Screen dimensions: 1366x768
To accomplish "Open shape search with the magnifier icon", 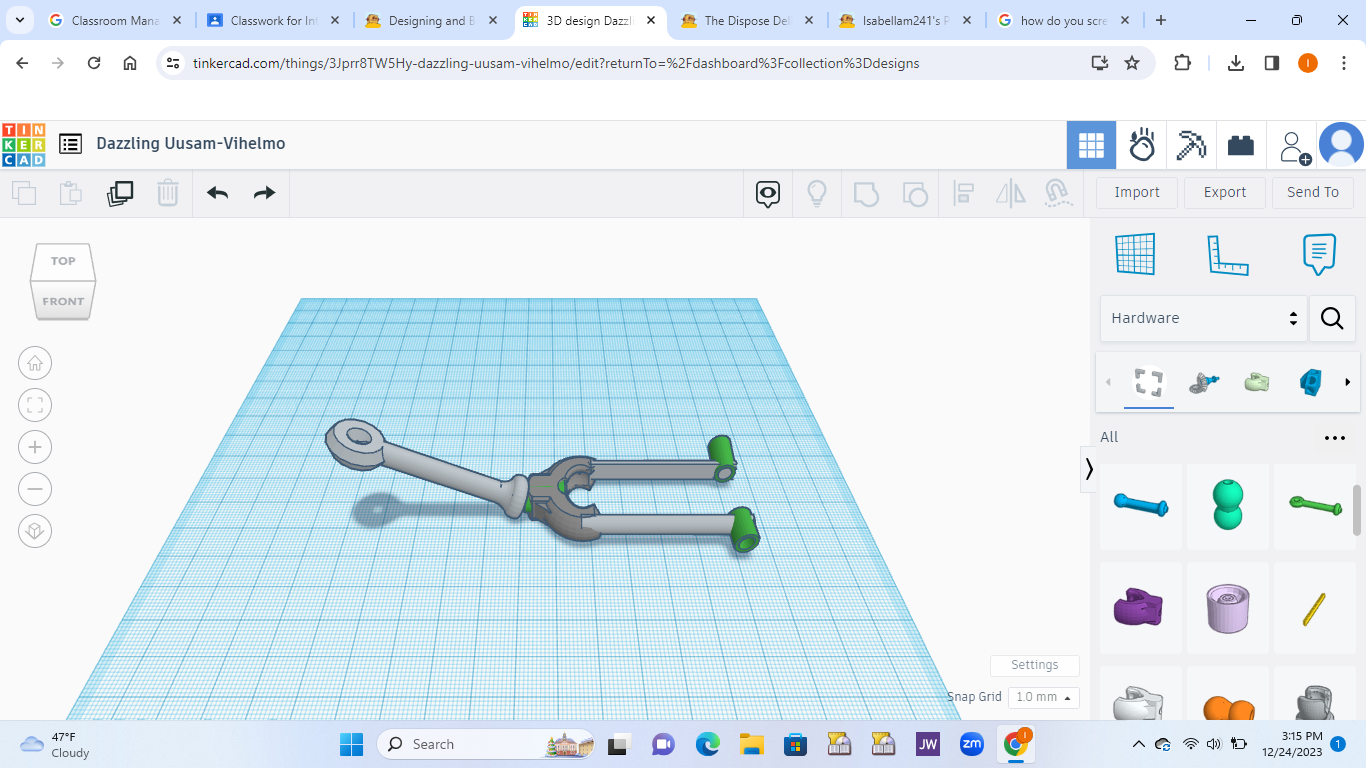I will (x=1332, y=318).
